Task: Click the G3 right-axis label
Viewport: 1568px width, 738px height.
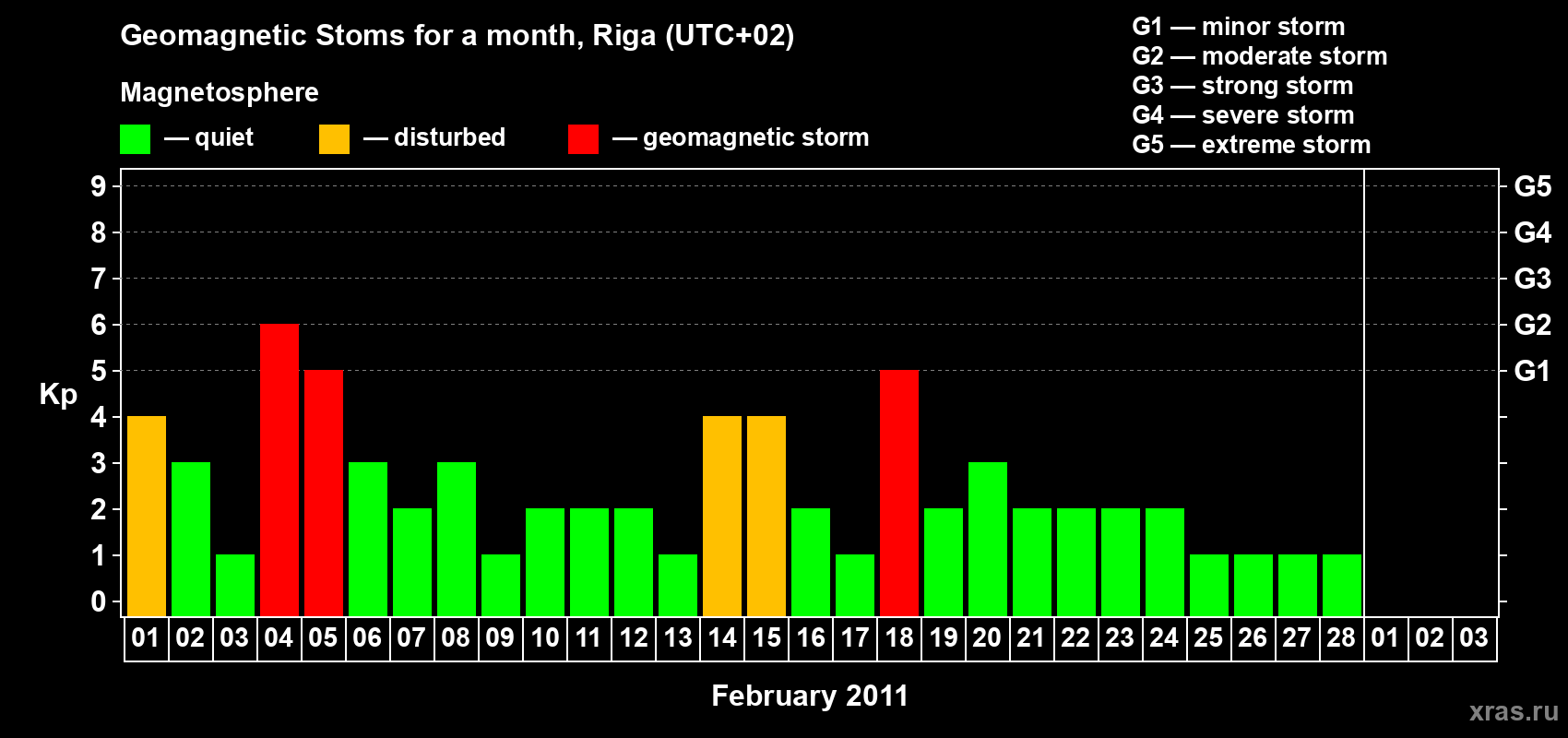Action: (x=1533, y=279)
